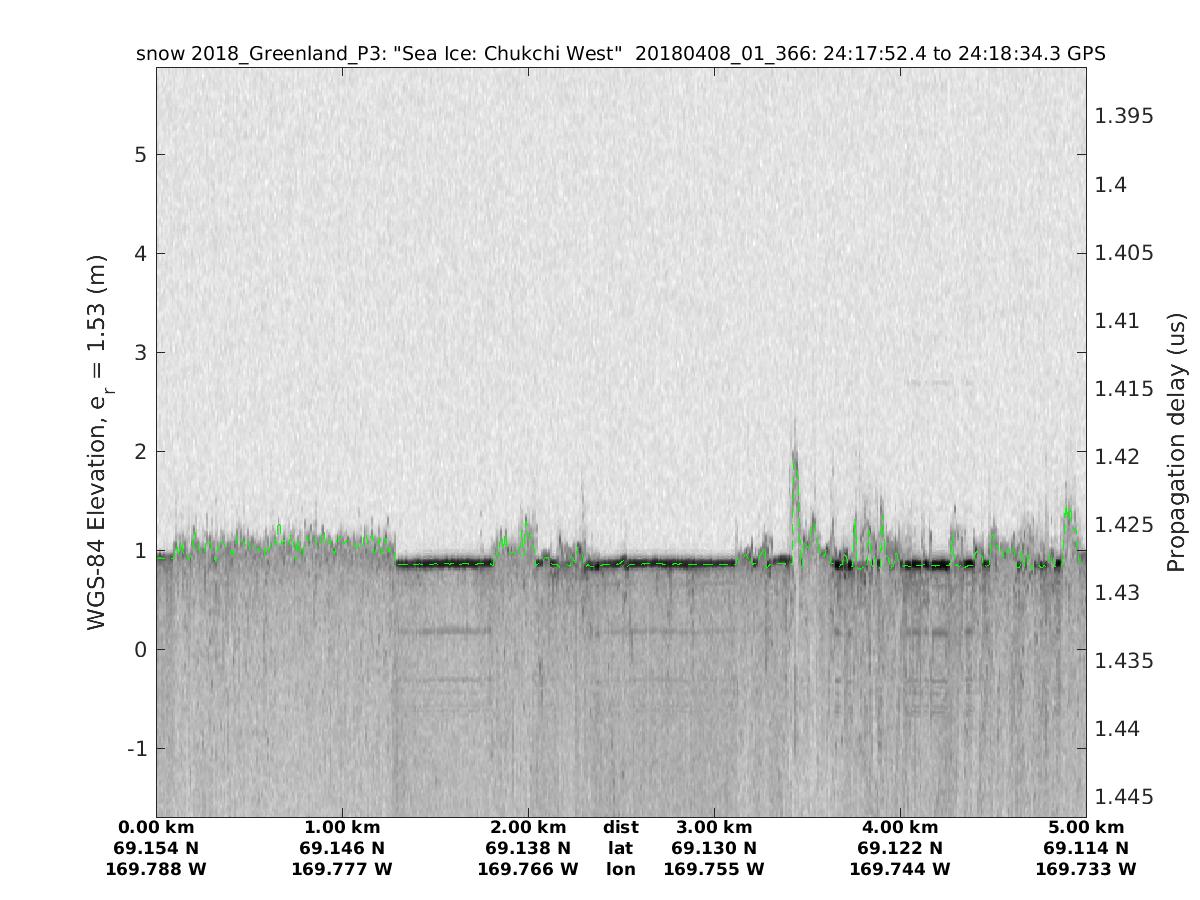This screenshot has width=1200, height=900.
Task: Select the 1.00 km distance tick label
Action: [x=342, y=827]
